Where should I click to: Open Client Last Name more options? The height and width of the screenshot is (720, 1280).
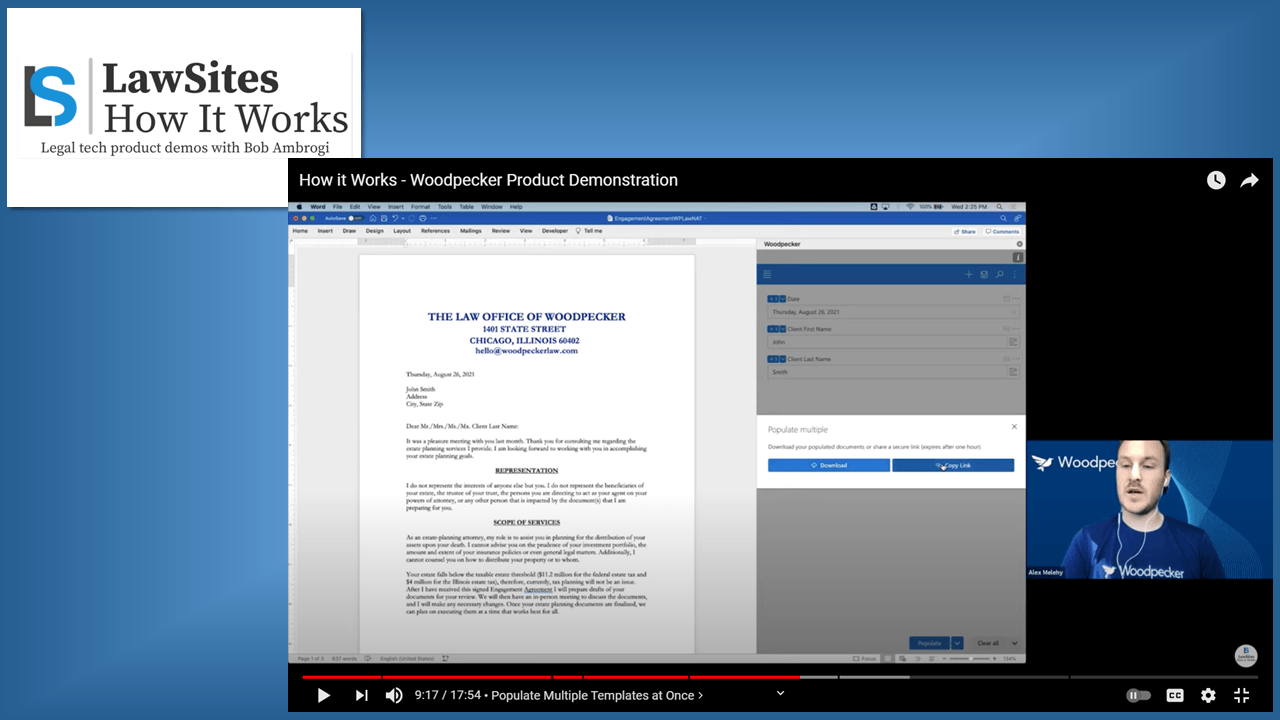point(1017,359)
